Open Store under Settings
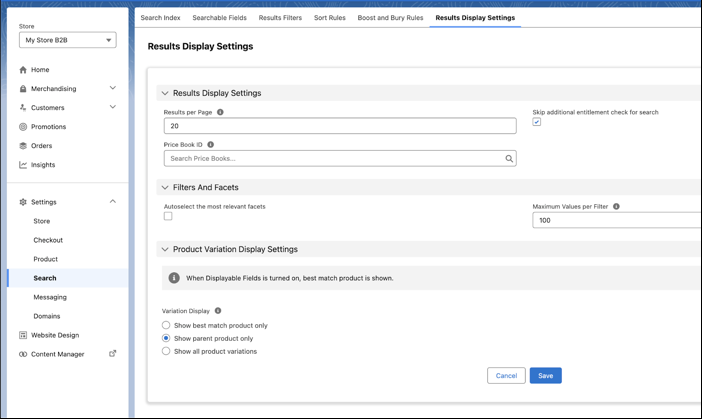 (42, 221)
